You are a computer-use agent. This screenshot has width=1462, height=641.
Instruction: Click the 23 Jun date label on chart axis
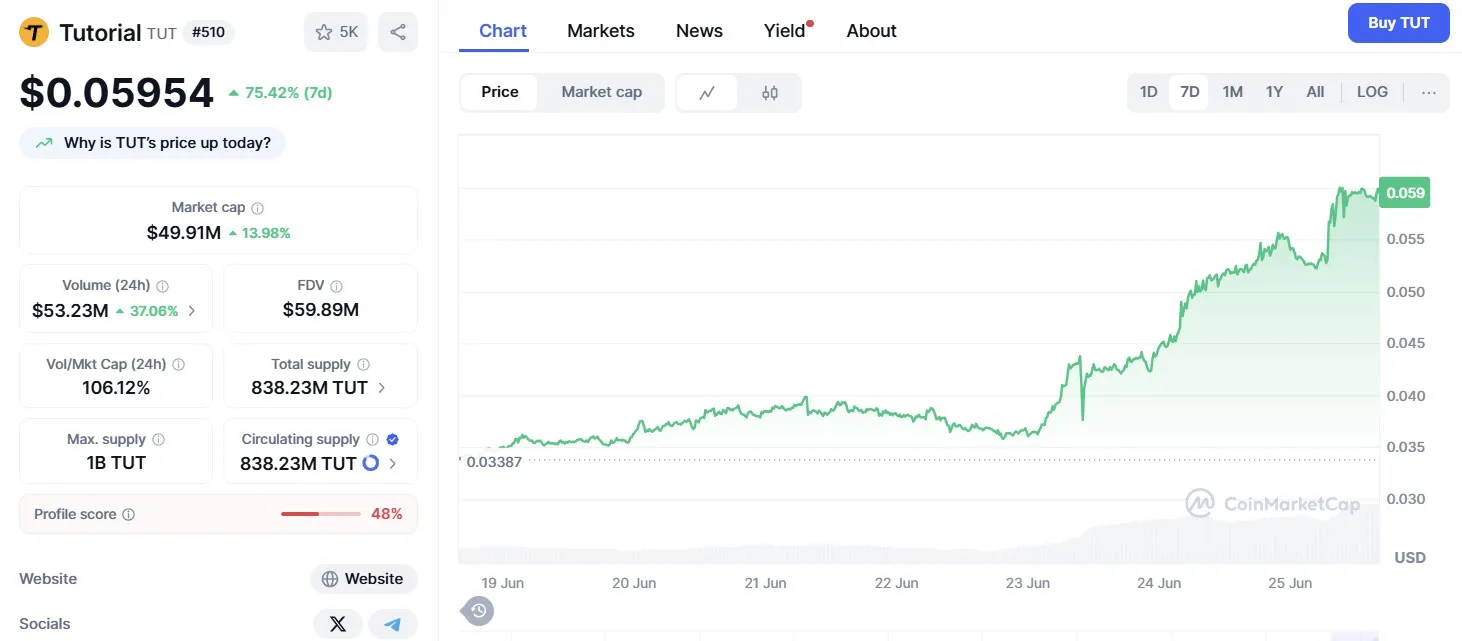coord(1026,583)
